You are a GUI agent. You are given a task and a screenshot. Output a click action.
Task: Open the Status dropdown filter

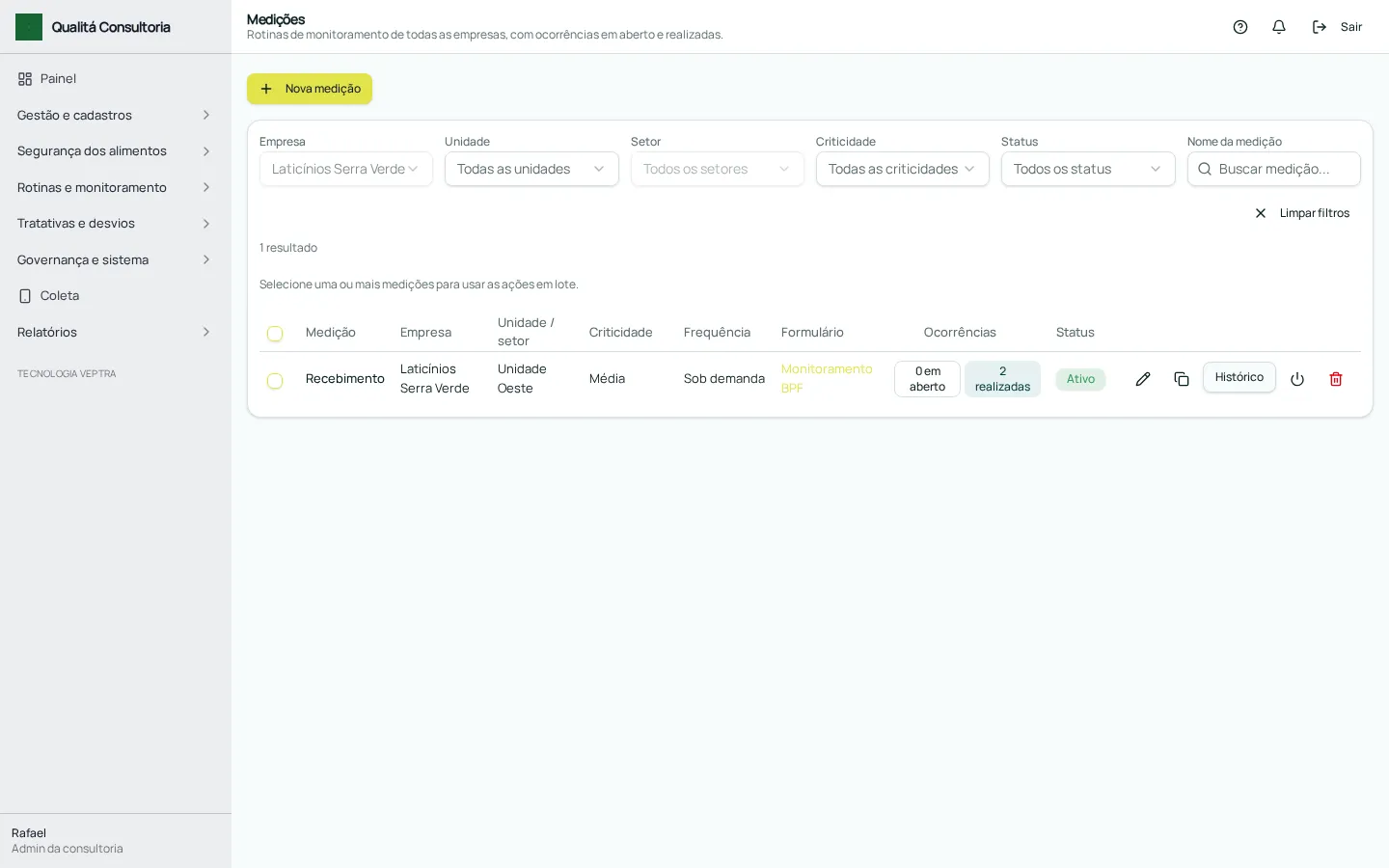tap(1088, 169)
